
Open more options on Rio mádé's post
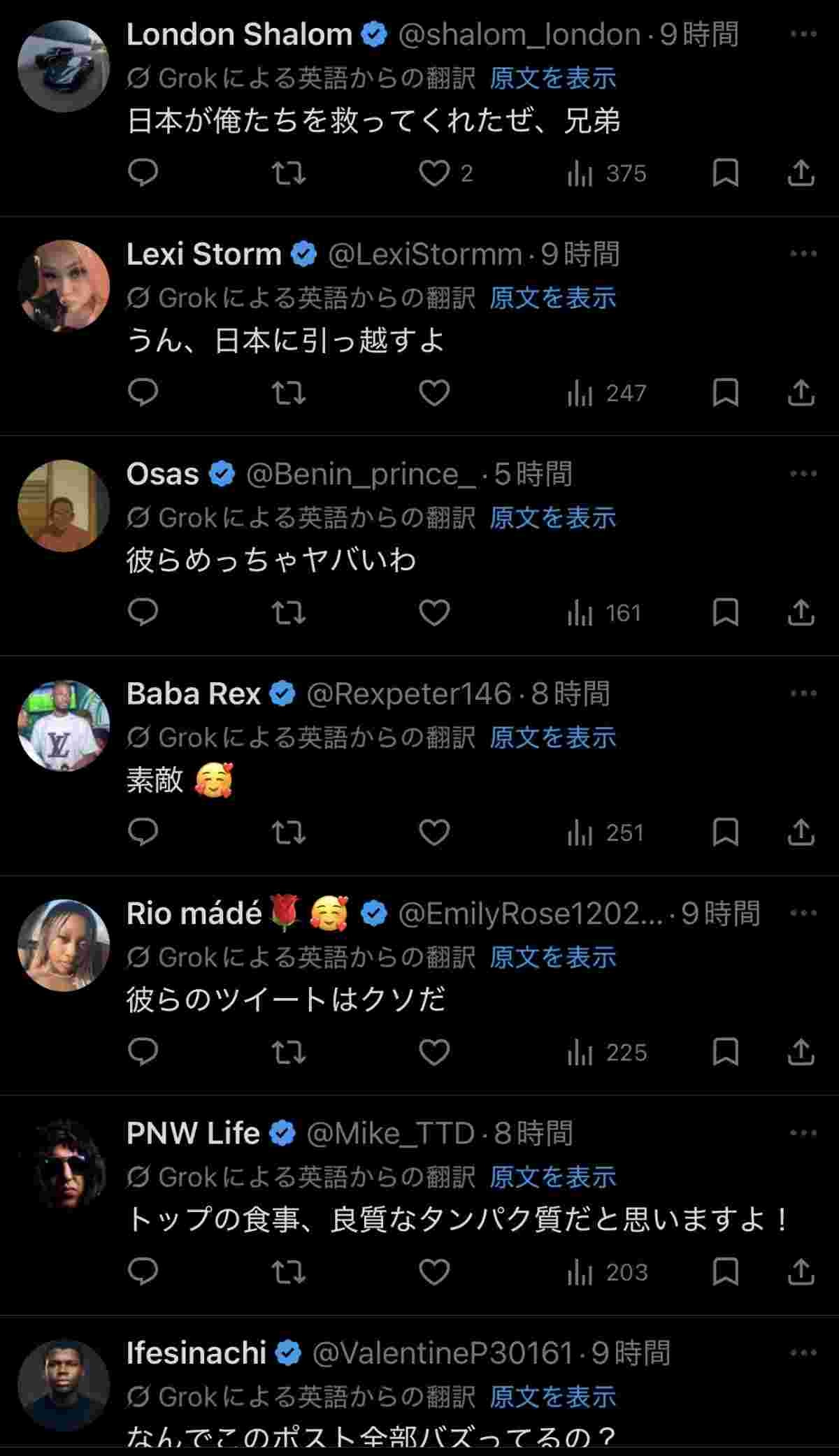[x=803, y=913]
